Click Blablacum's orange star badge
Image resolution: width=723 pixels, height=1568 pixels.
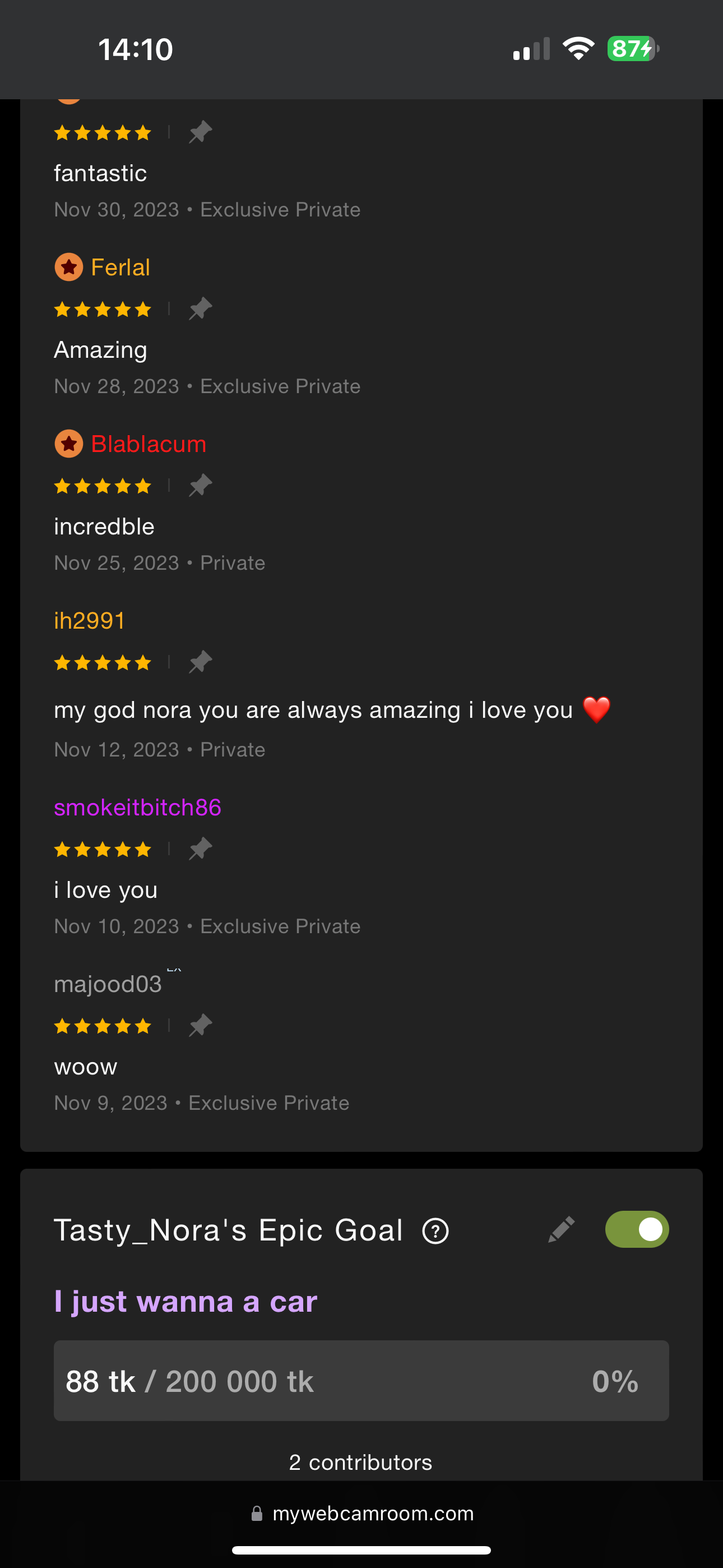click(x=69, y=444)
